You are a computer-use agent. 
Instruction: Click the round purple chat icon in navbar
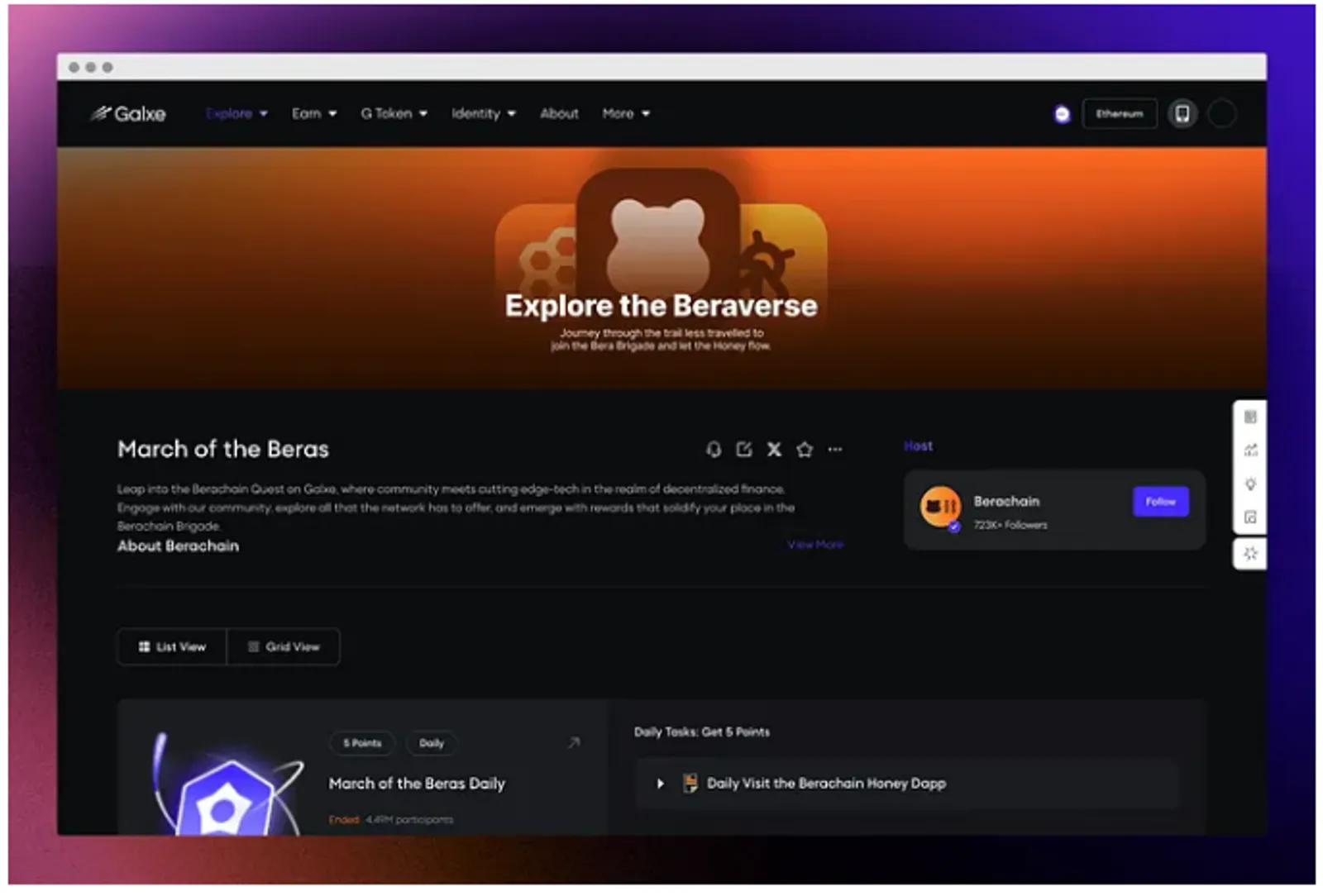[x=1063, y=114]
